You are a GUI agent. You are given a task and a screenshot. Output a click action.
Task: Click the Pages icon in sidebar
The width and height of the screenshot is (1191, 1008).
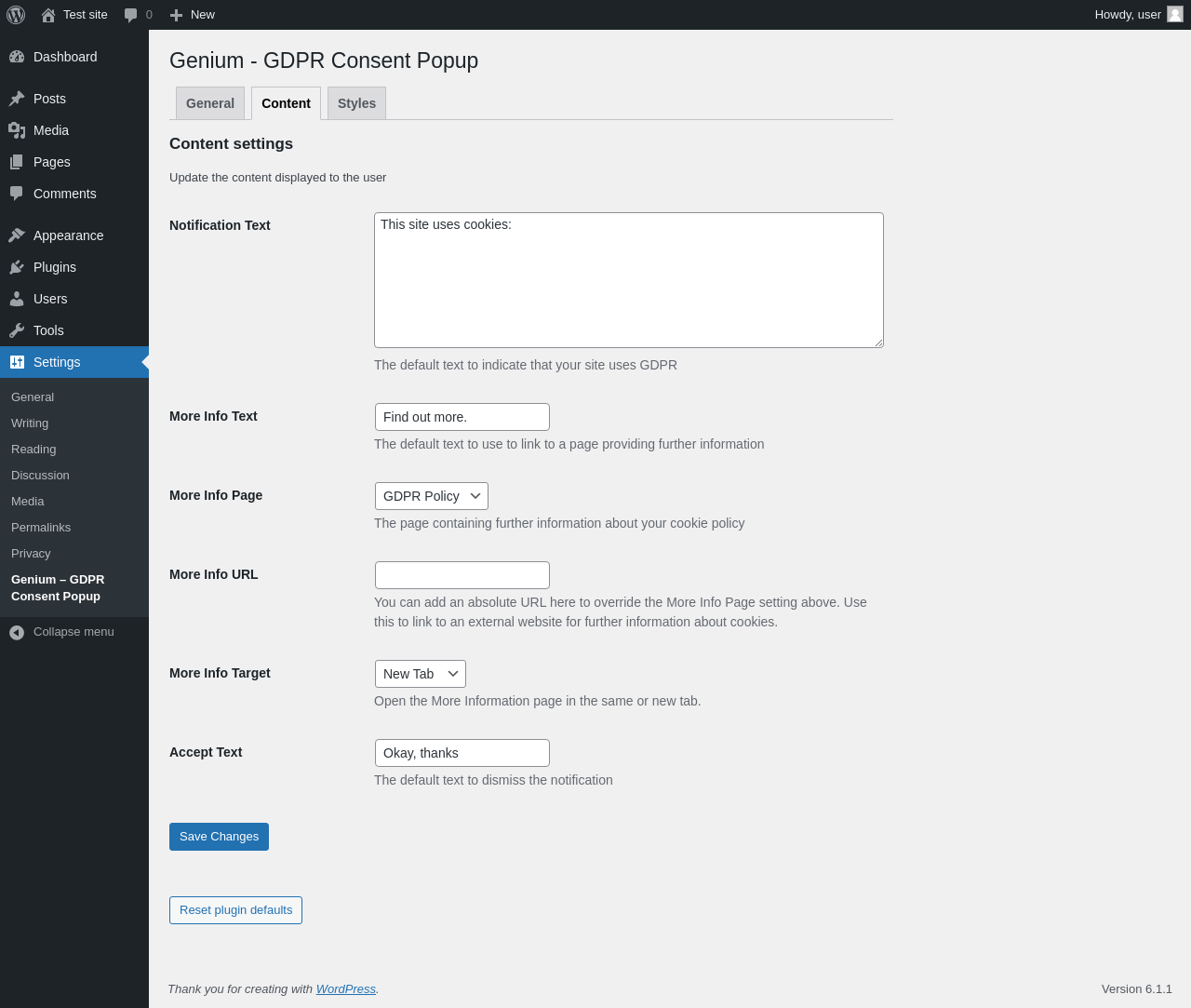point(17,162)
